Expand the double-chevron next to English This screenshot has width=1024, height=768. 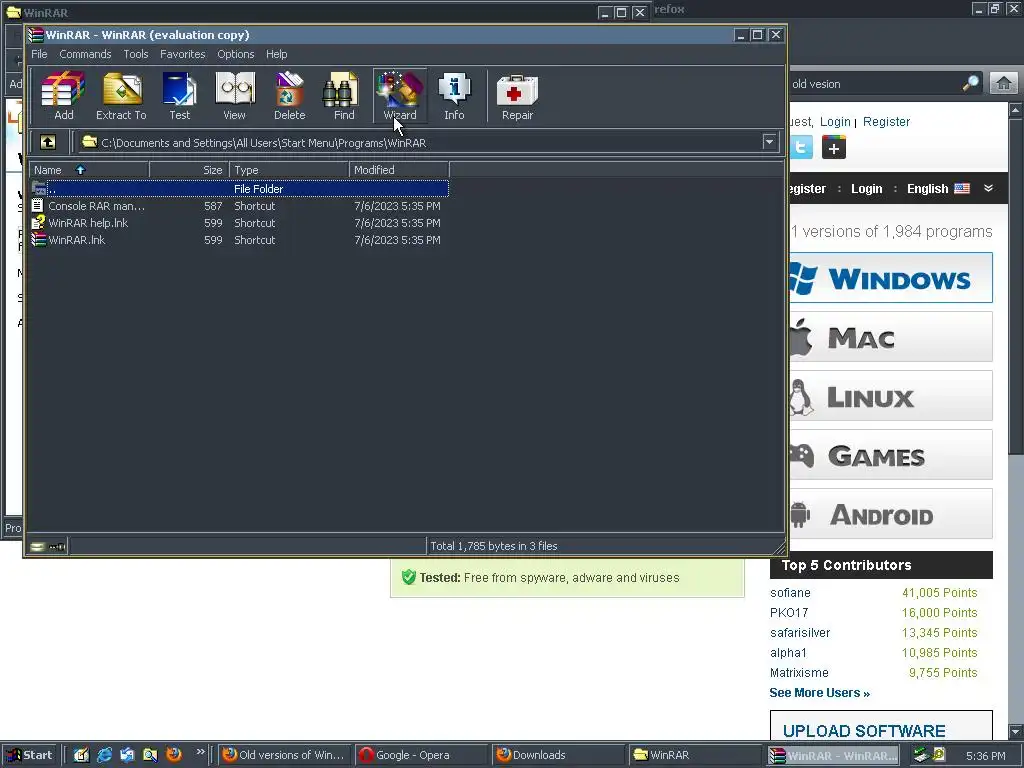989,189
